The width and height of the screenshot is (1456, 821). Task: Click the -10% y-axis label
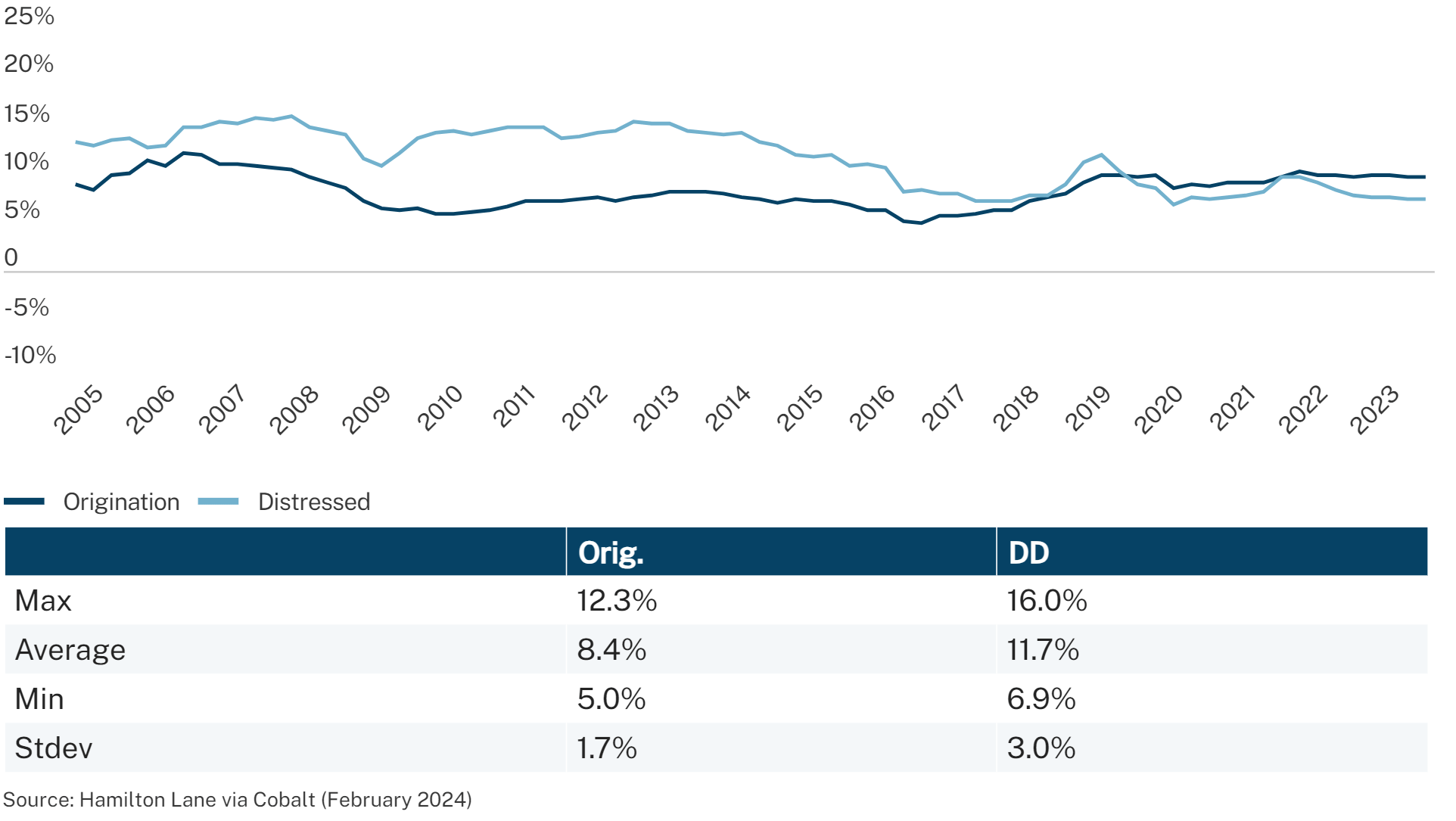[30, 355]
